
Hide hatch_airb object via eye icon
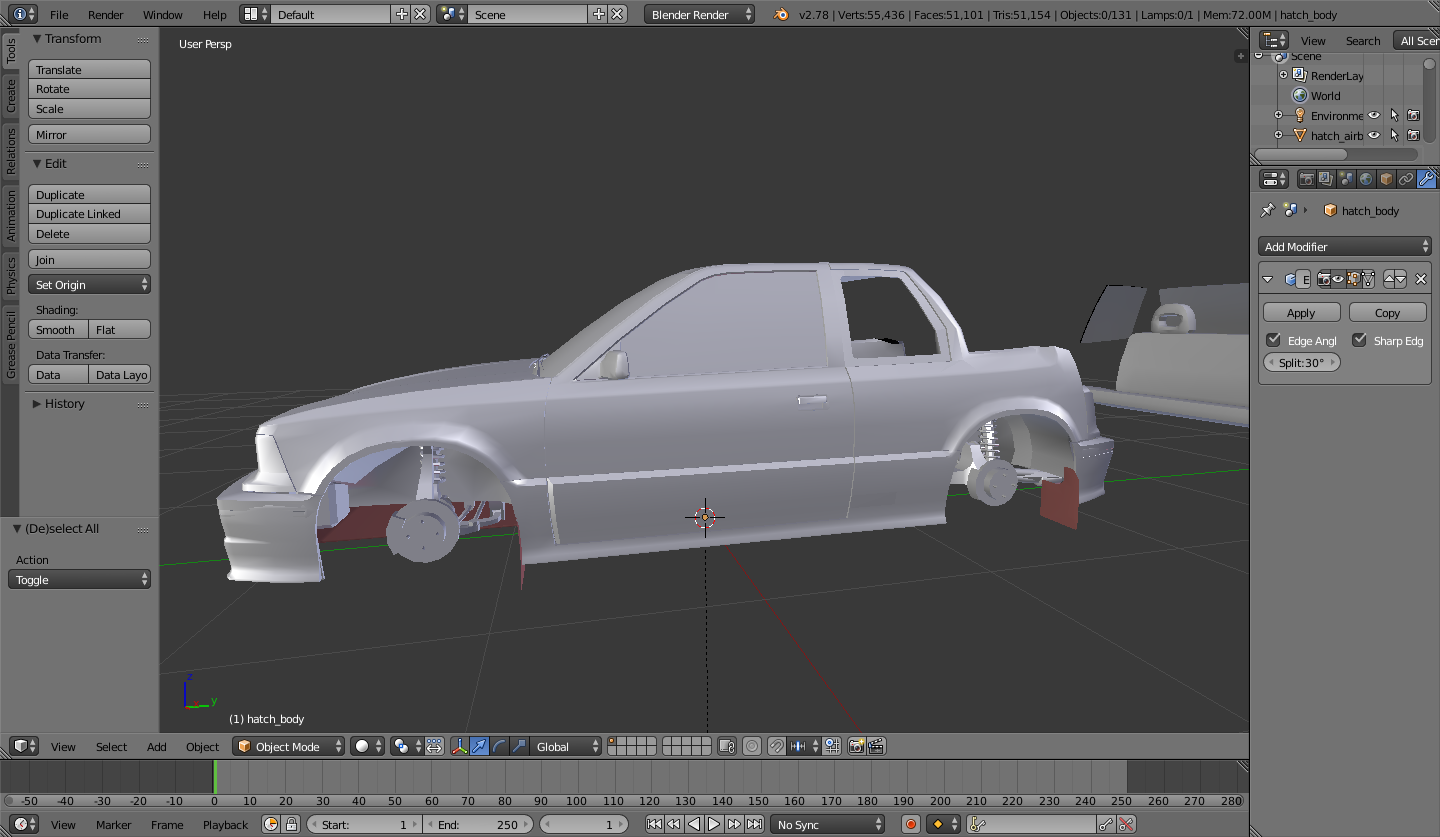point(1374,135)
